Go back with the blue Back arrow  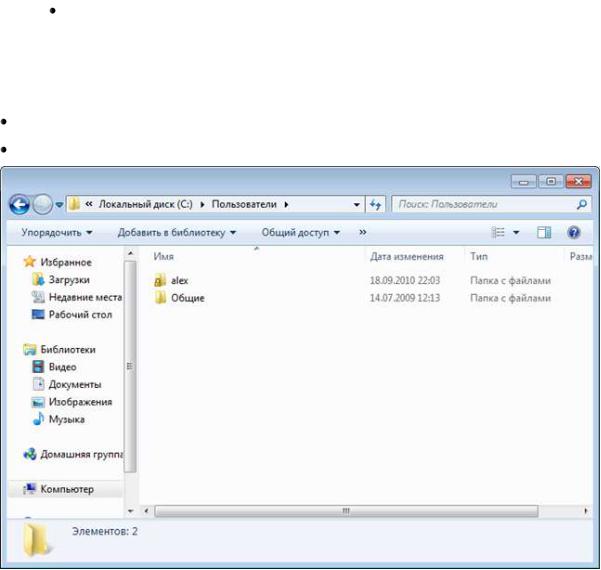click(x=19, y=204)
